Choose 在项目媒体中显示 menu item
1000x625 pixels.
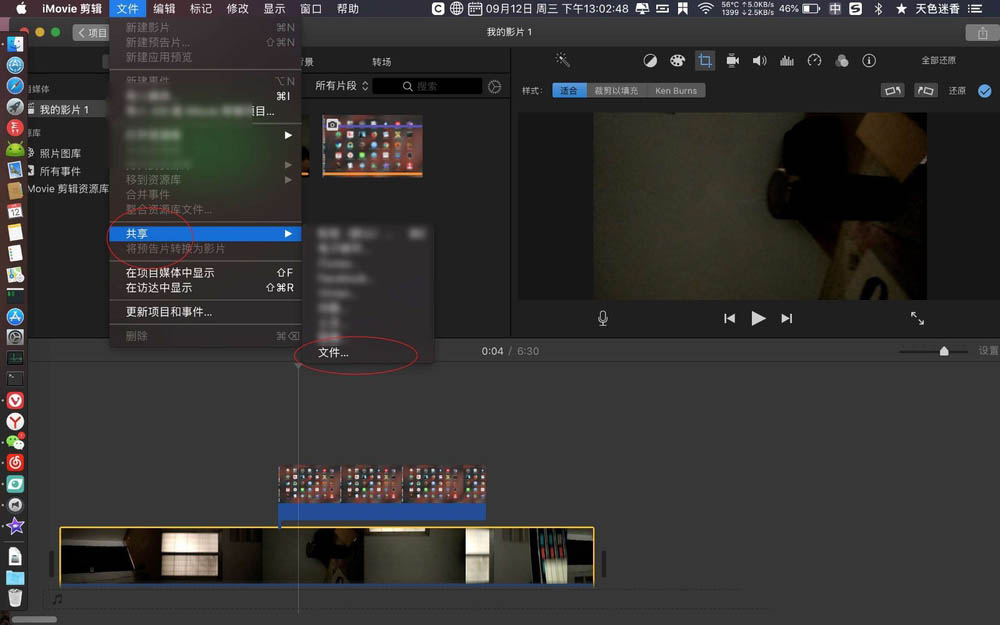[205, 272]
